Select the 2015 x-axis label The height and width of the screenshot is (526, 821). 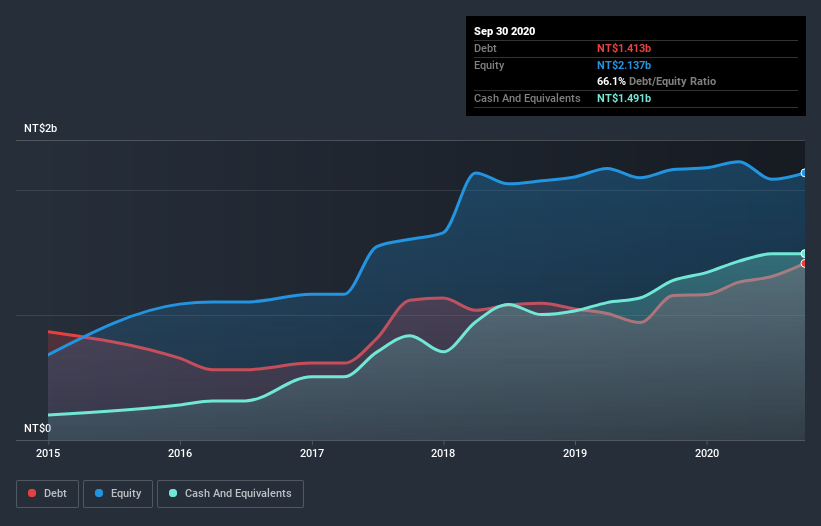point(48,453)
